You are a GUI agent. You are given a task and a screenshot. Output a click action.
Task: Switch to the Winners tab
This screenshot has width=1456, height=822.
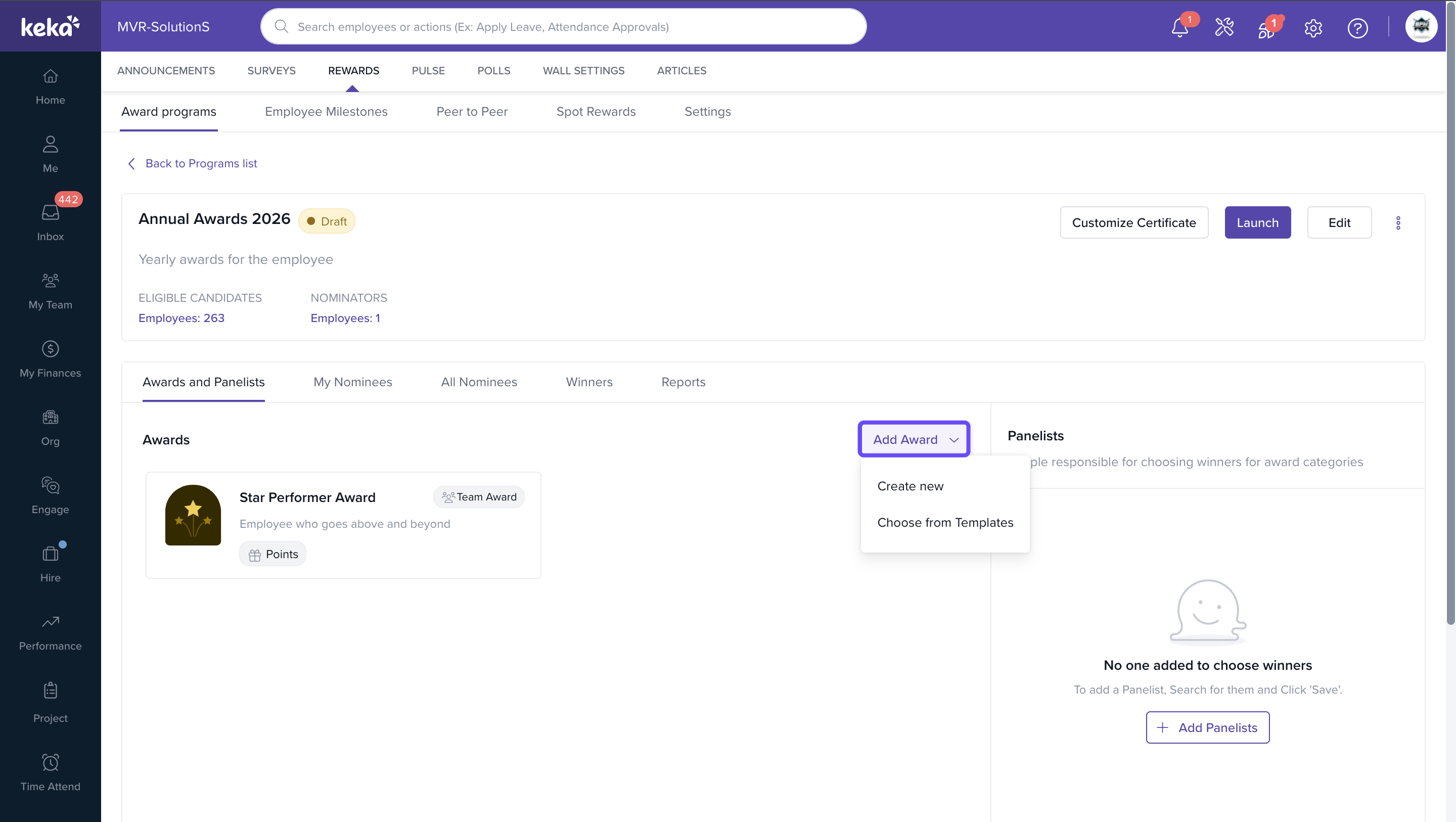(589, 382)
